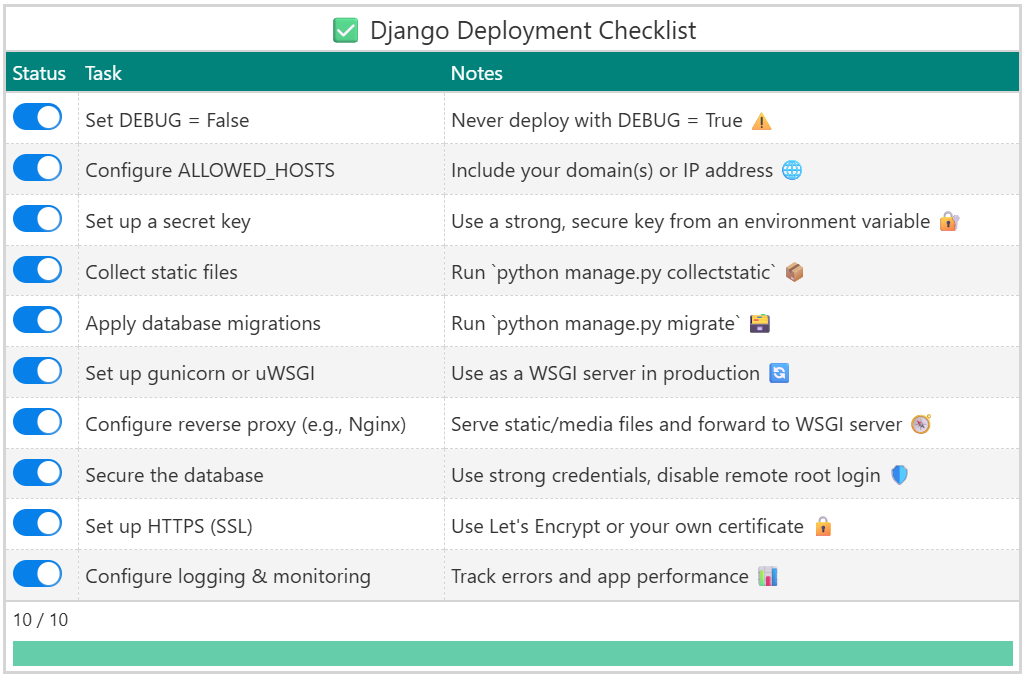This screenshot has width=1025, height=677.
Task: Toggle the Configure reverse proxy switch
Action: point(37,422)
